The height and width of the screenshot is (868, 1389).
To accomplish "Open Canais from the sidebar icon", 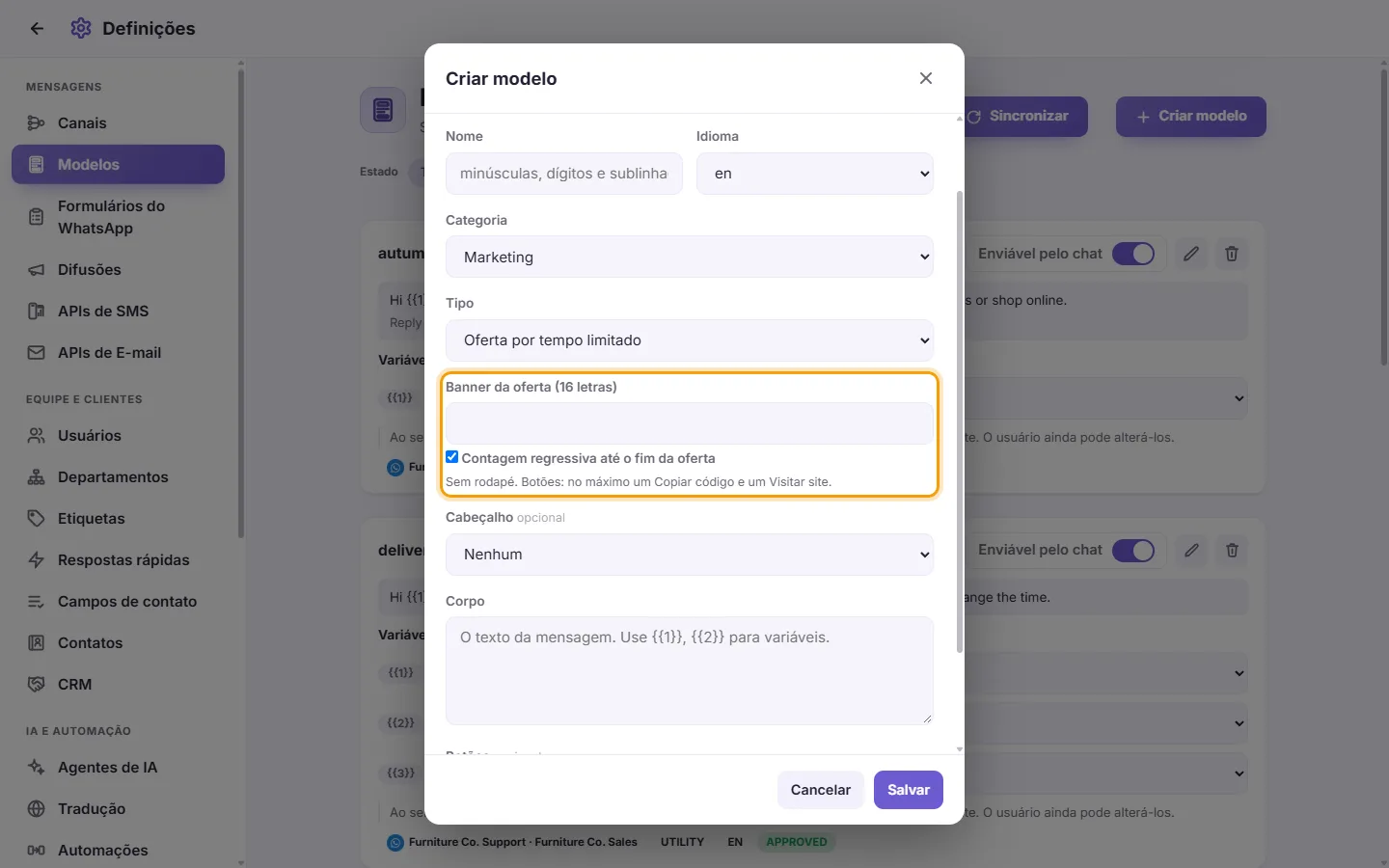I will point(37,122).
